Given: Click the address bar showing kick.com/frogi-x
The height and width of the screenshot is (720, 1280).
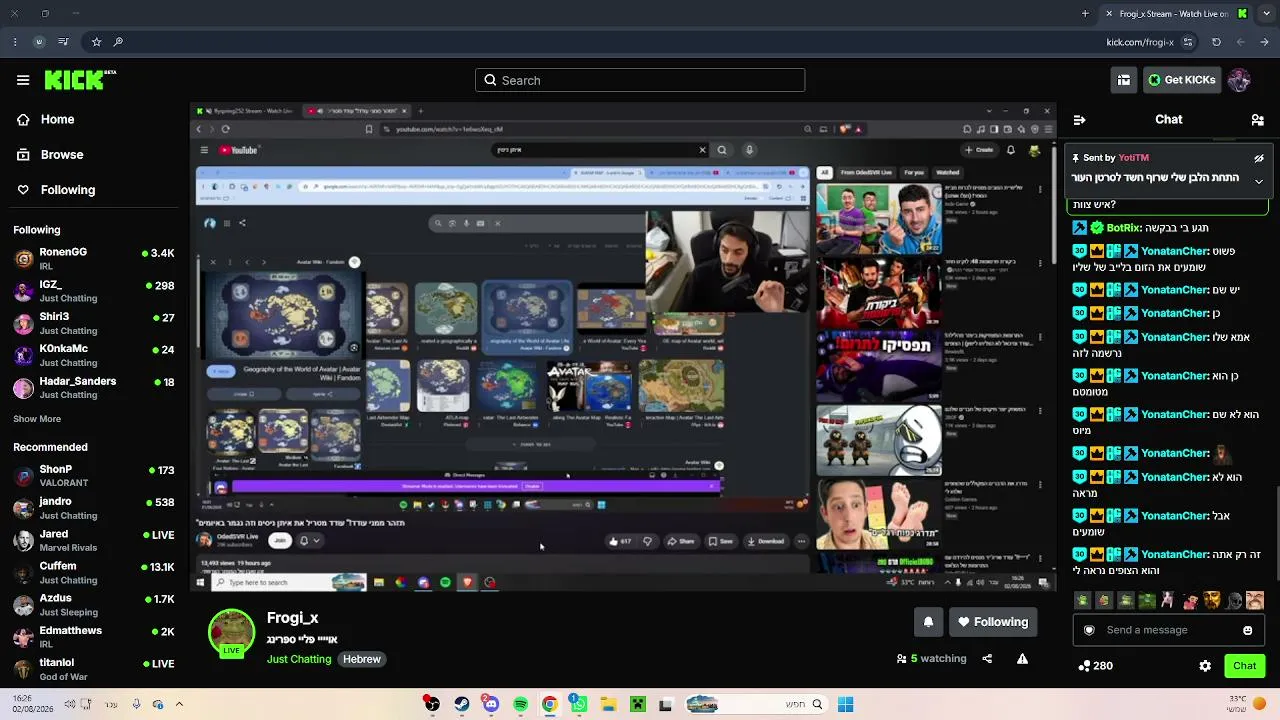Looking at the screenshot, I should click(1140, 42).
